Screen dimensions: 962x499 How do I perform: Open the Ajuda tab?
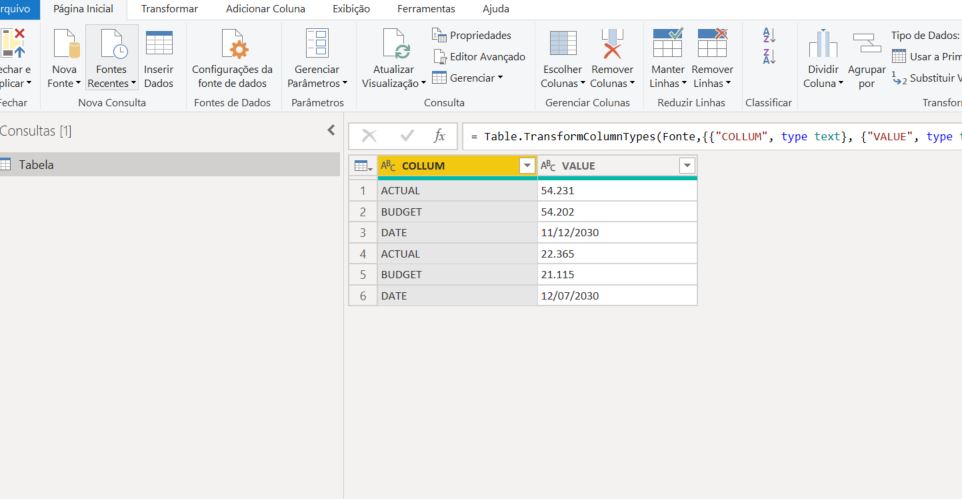[496, 9]
